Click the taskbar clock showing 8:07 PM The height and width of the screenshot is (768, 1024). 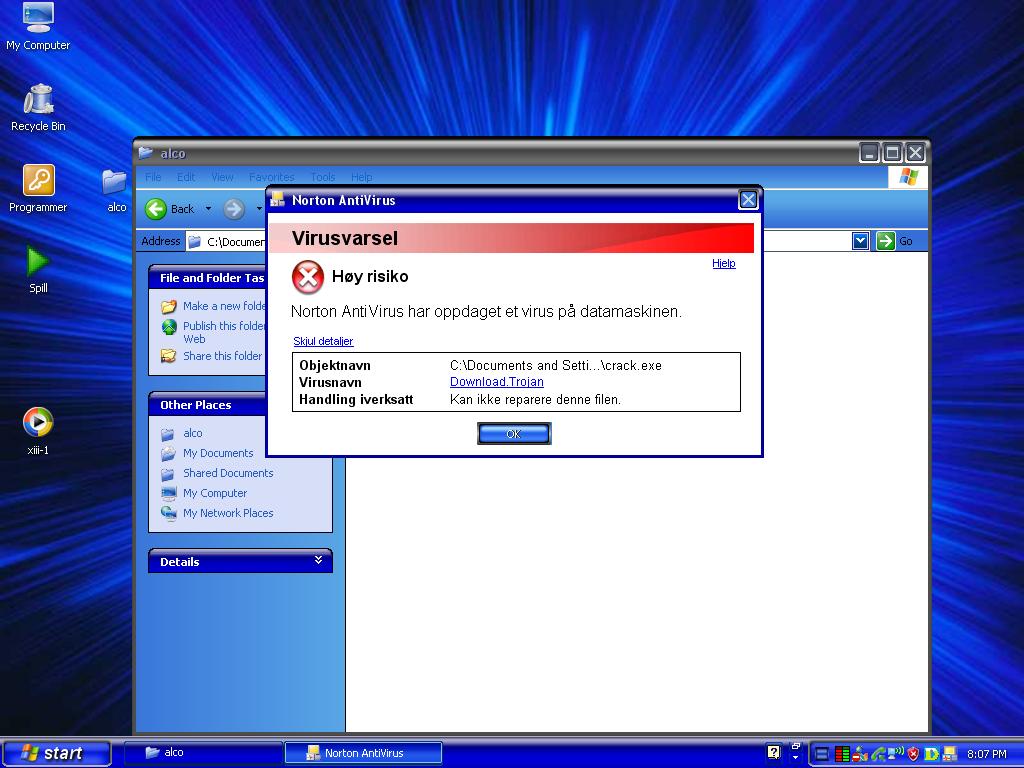[987, 754]
